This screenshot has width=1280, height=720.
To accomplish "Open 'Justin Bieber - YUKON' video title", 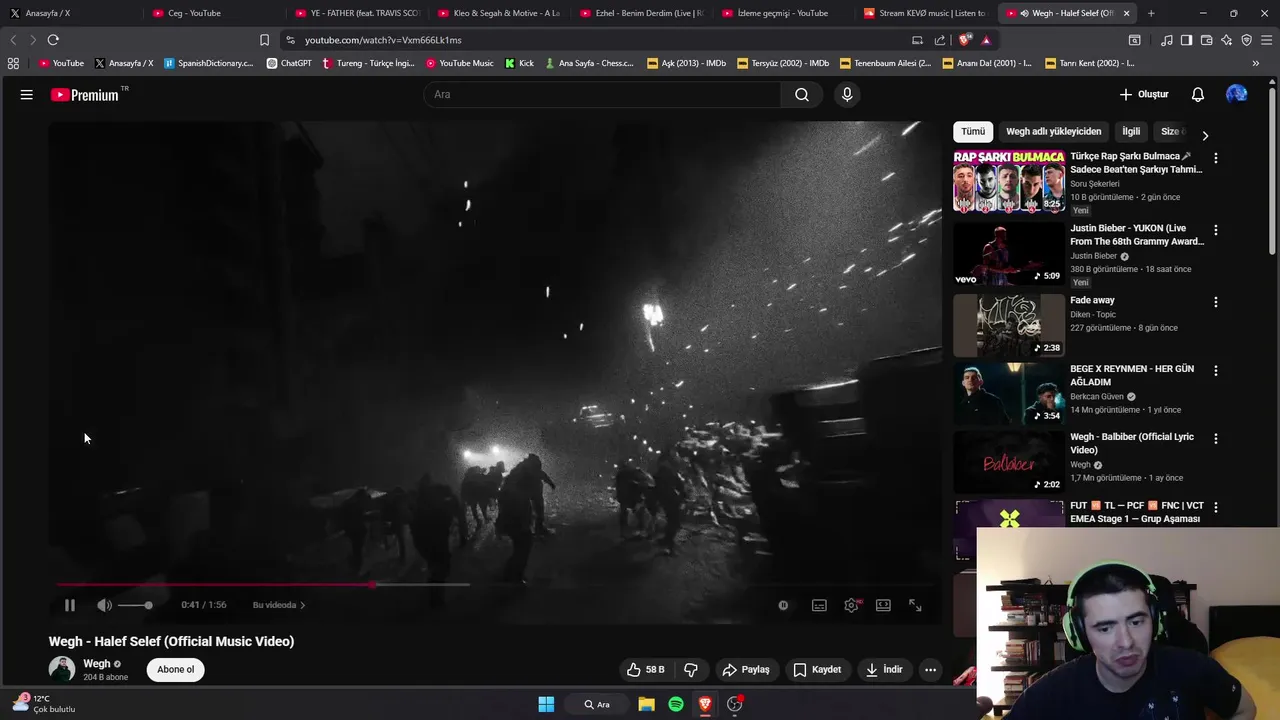I will point(1137,235).
